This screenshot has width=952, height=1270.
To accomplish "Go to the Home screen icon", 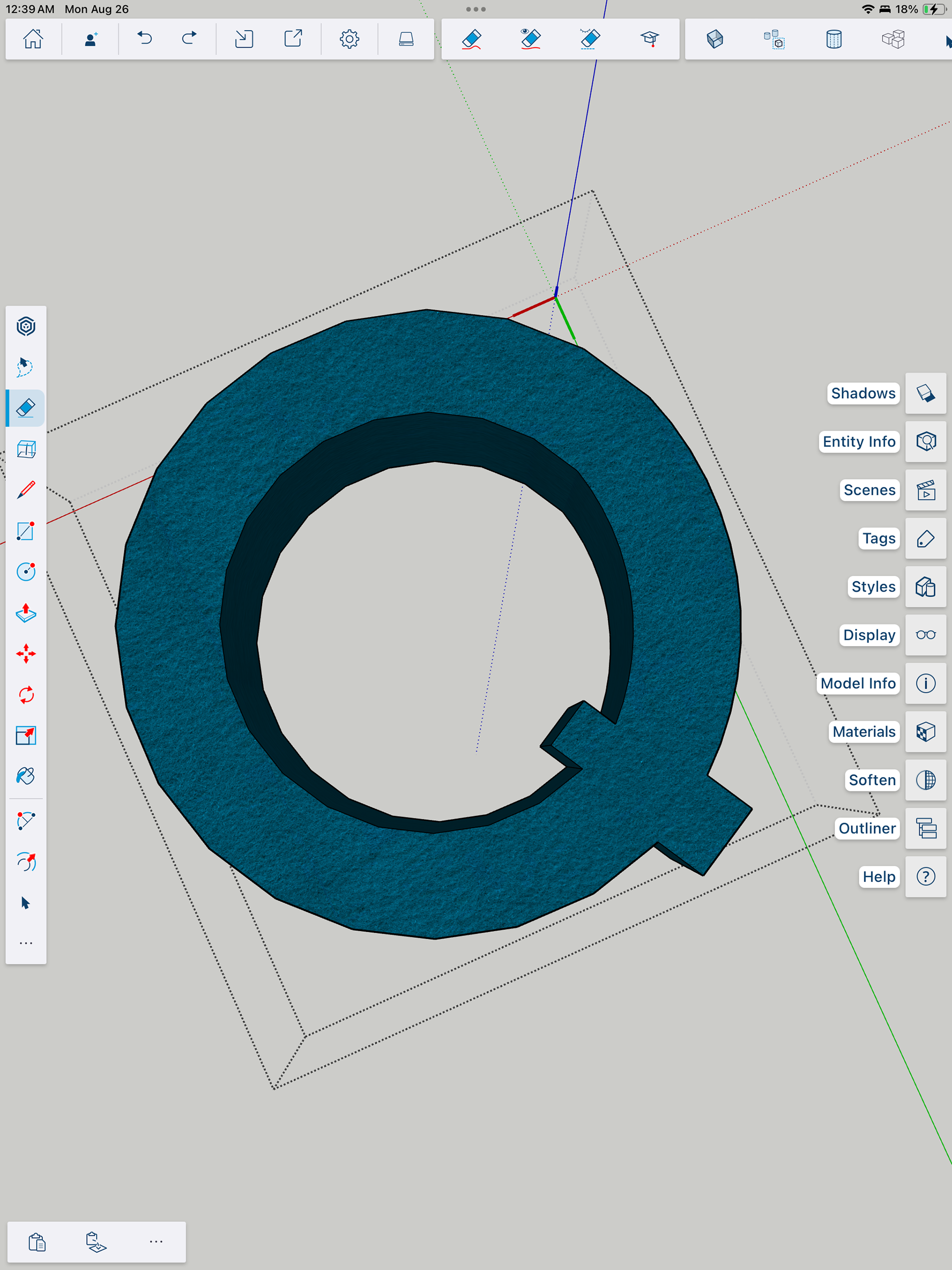I will pyautogui.click(x=33, y=39).
